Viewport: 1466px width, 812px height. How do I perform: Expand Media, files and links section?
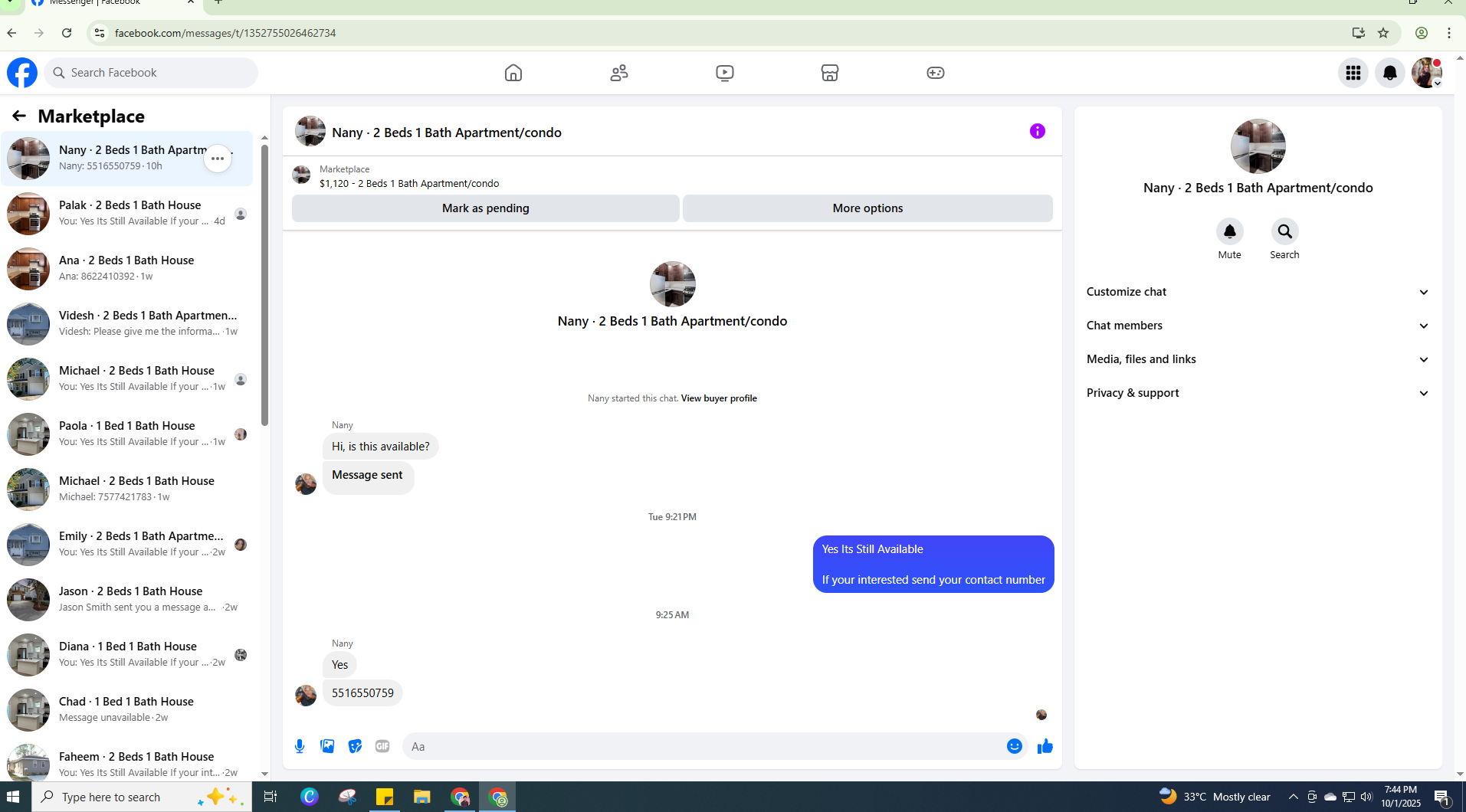coord(1258,359)
